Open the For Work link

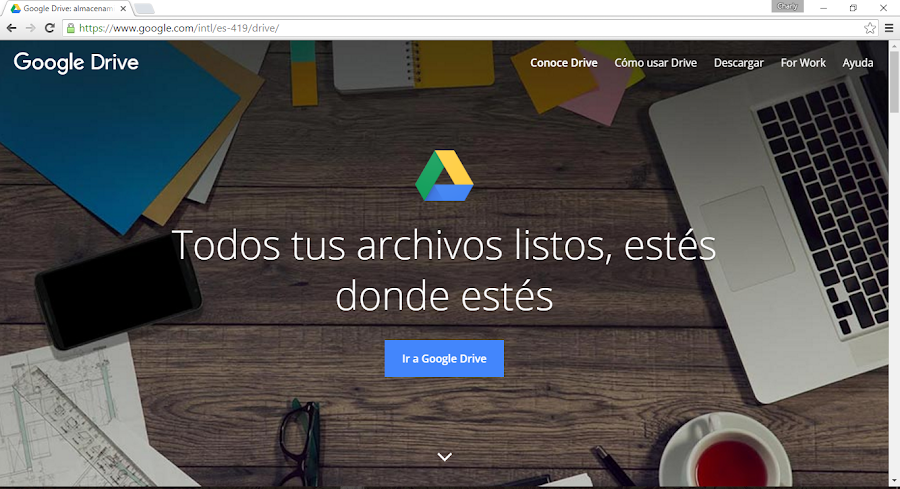[803, 63]
